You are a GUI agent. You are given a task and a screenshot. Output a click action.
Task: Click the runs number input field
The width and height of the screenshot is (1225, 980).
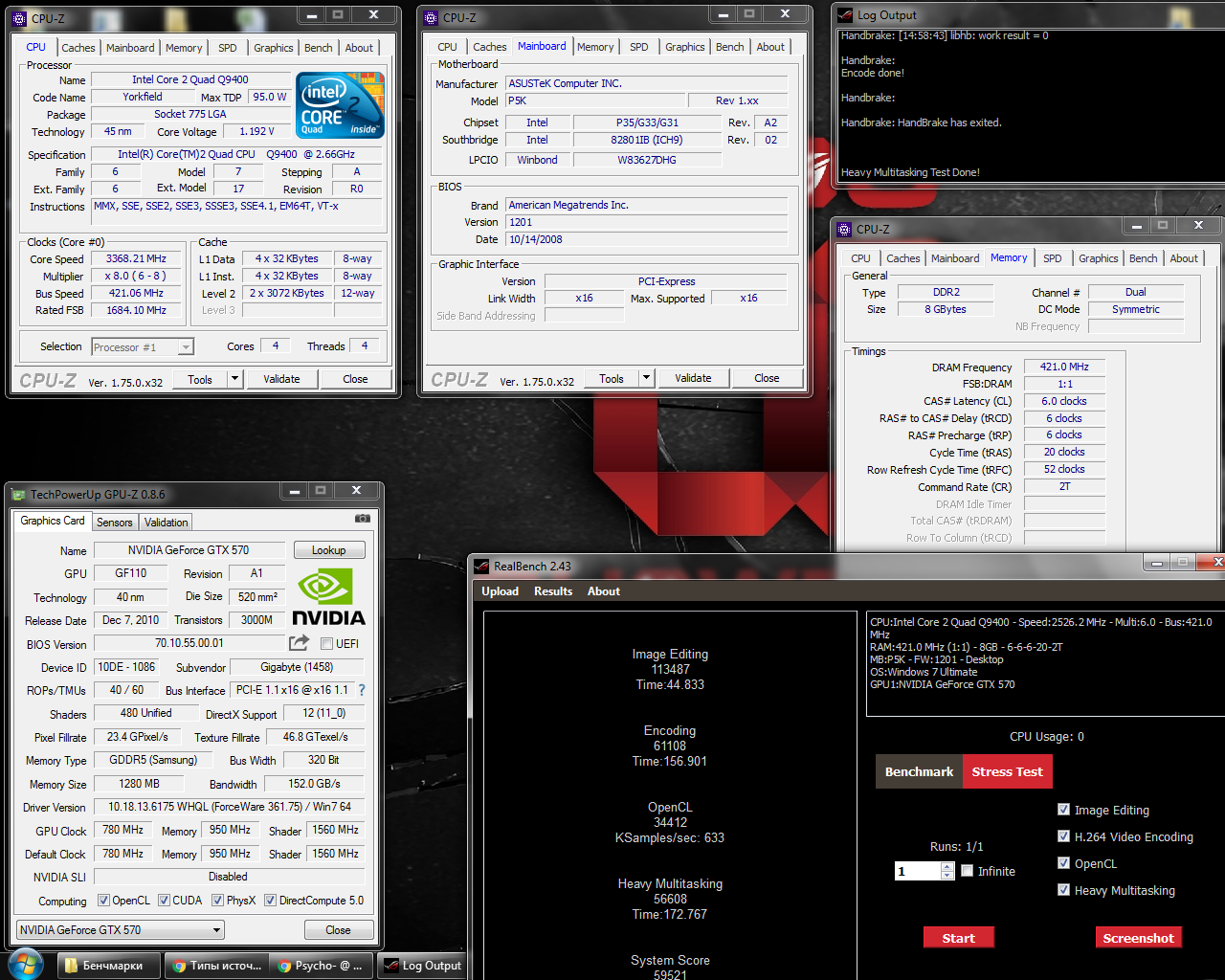[918, 871]
